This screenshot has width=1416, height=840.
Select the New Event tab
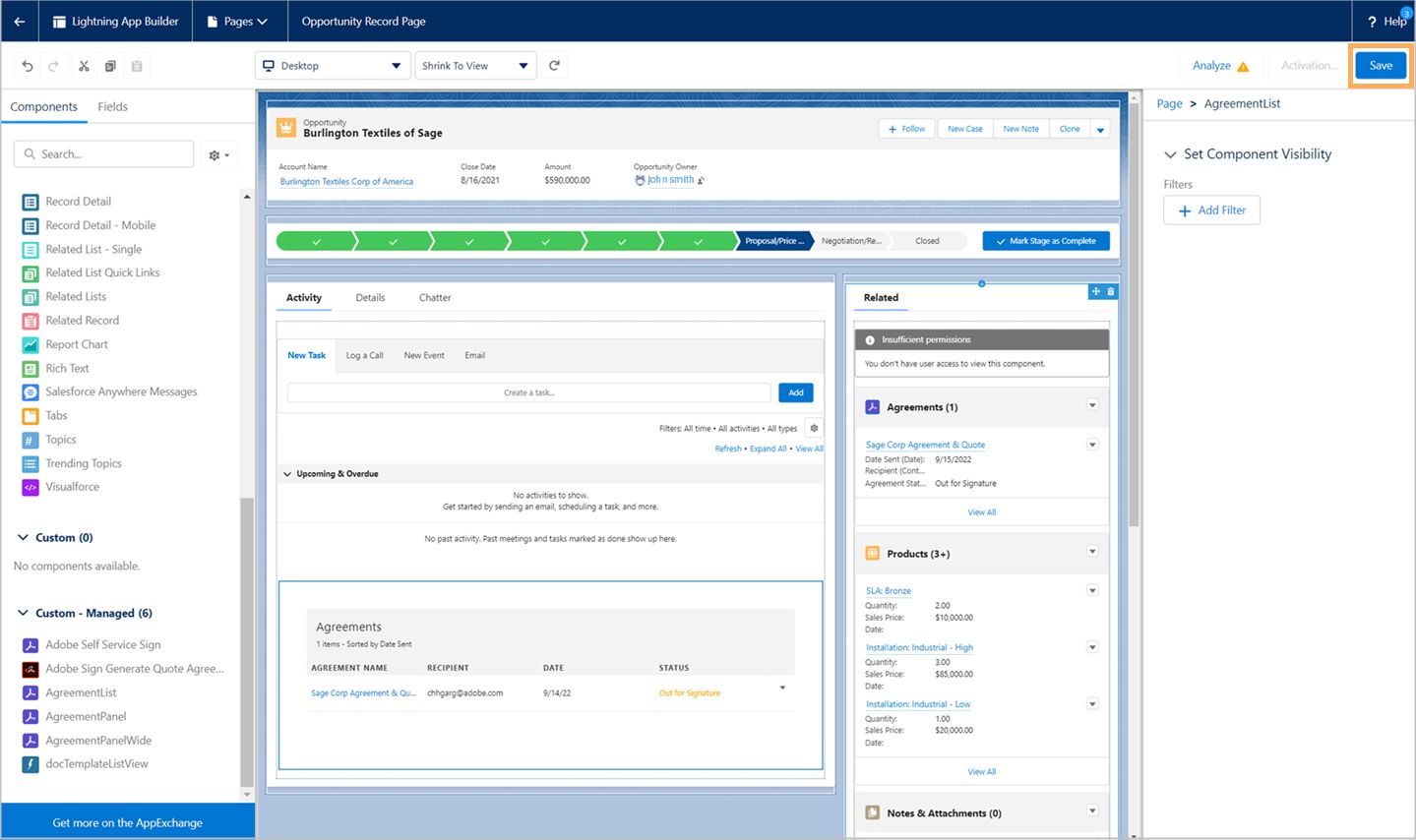click(424, 355)
